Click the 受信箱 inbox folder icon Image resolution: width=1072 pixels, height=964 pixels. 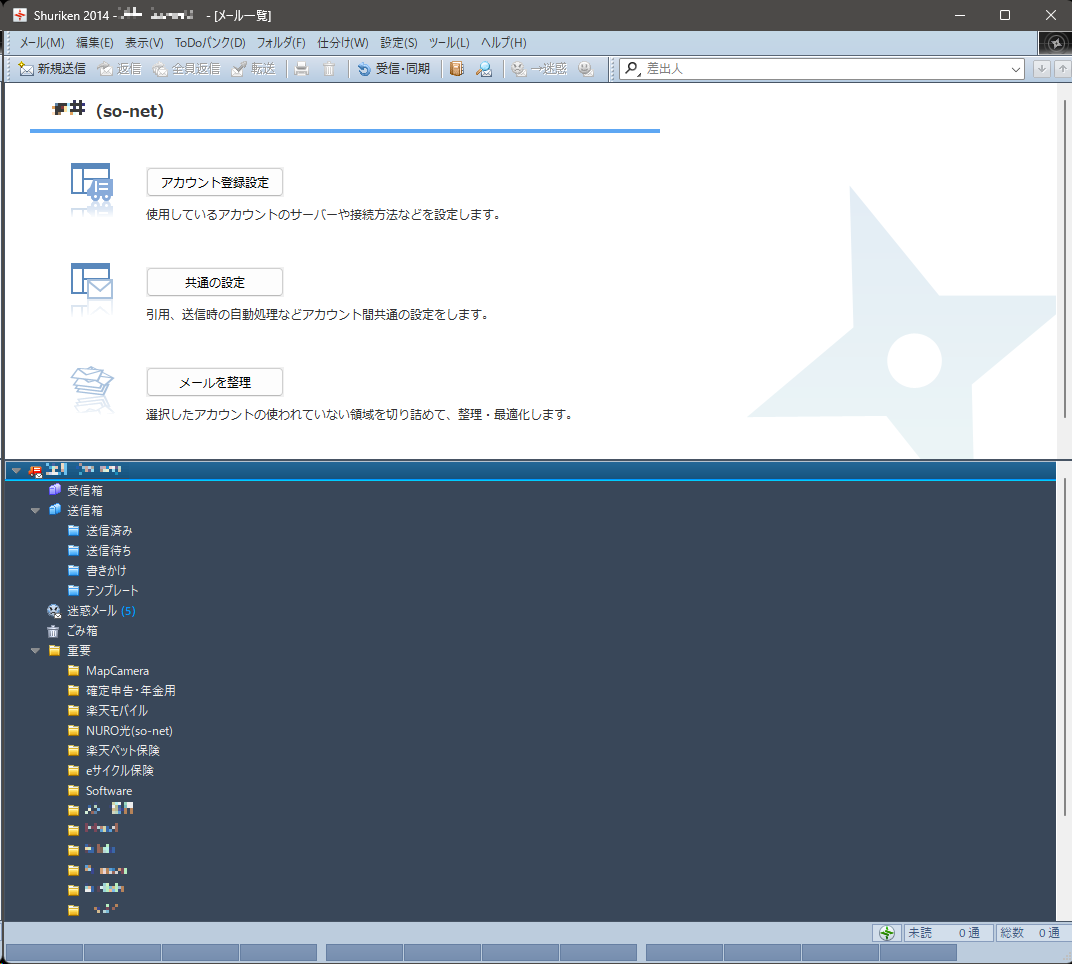[55, 490]
